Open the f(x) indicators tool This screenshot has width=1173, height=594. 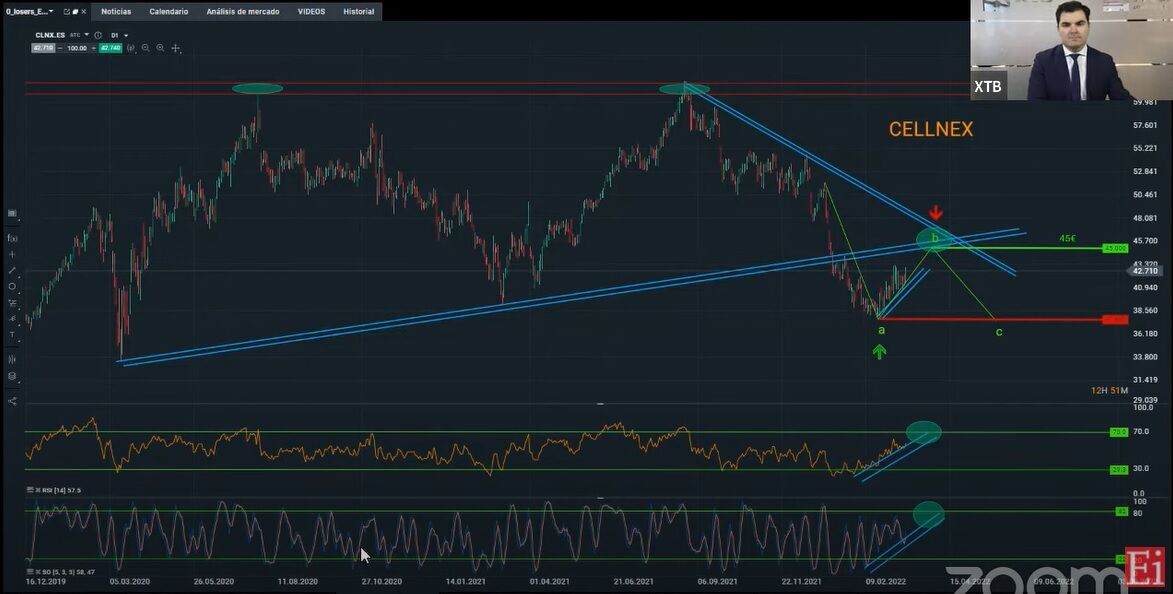tap(12, 238)
